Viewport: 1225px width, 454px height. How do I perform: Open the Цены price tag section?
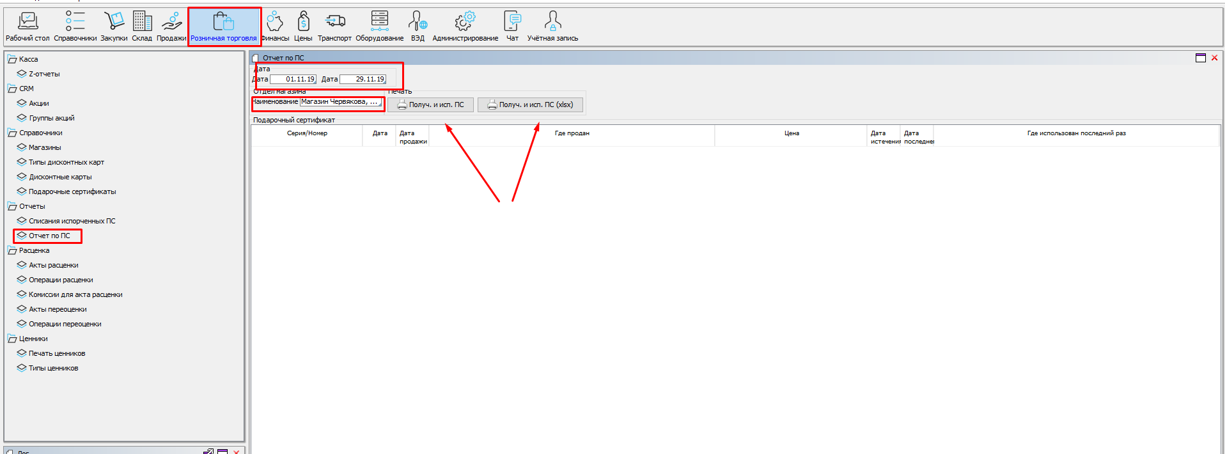pos(303,24)
